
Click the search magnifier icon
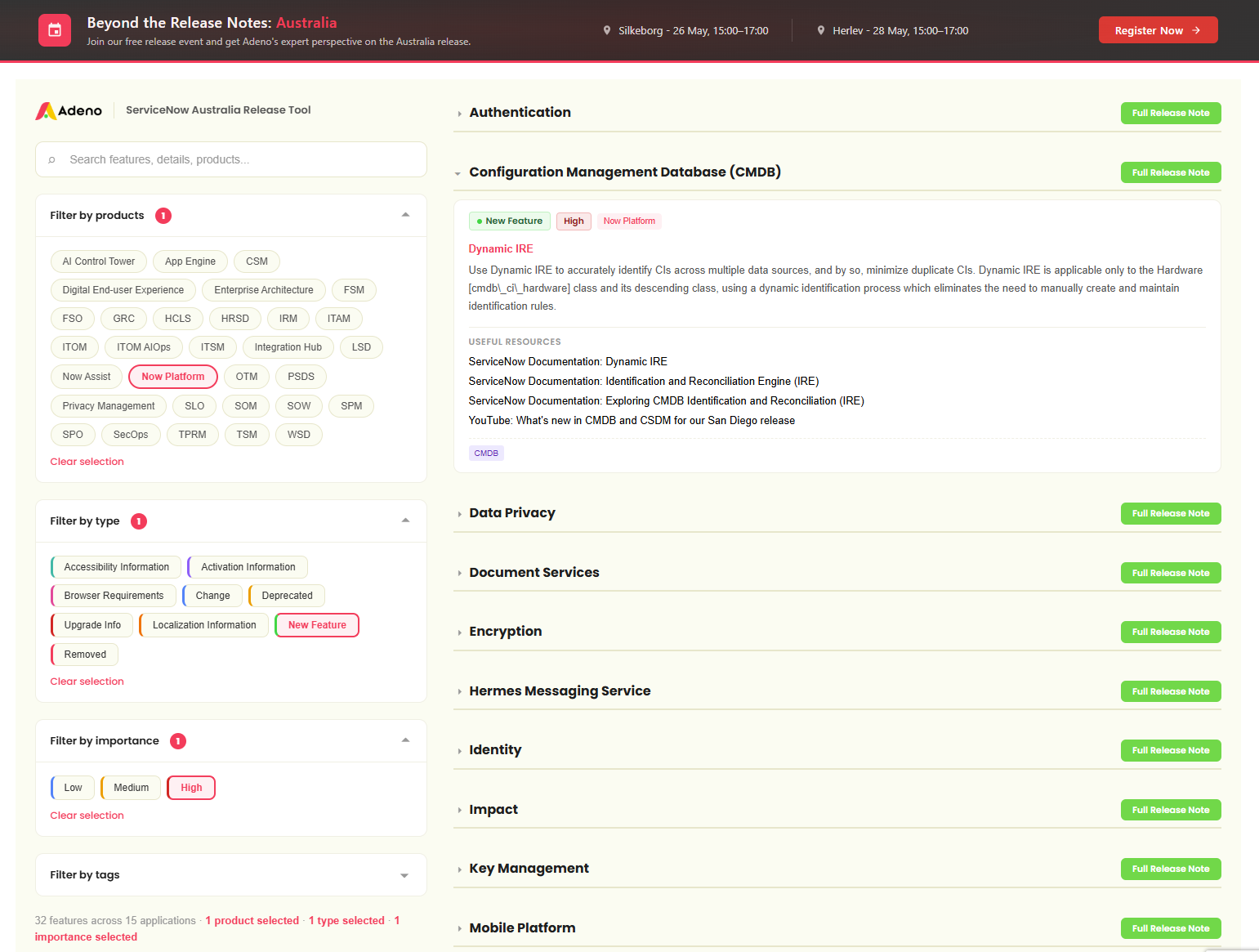[x=52, y=159]
